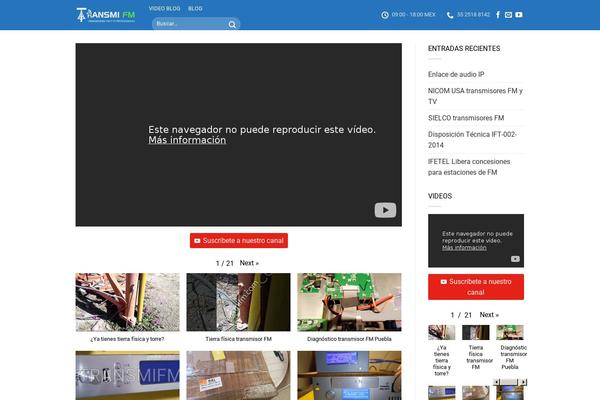Select sidebar thumbnail Diagnóstico transmisor FM Puebla
The width and height of the screenshot is (600, 400).
point(510,332)
